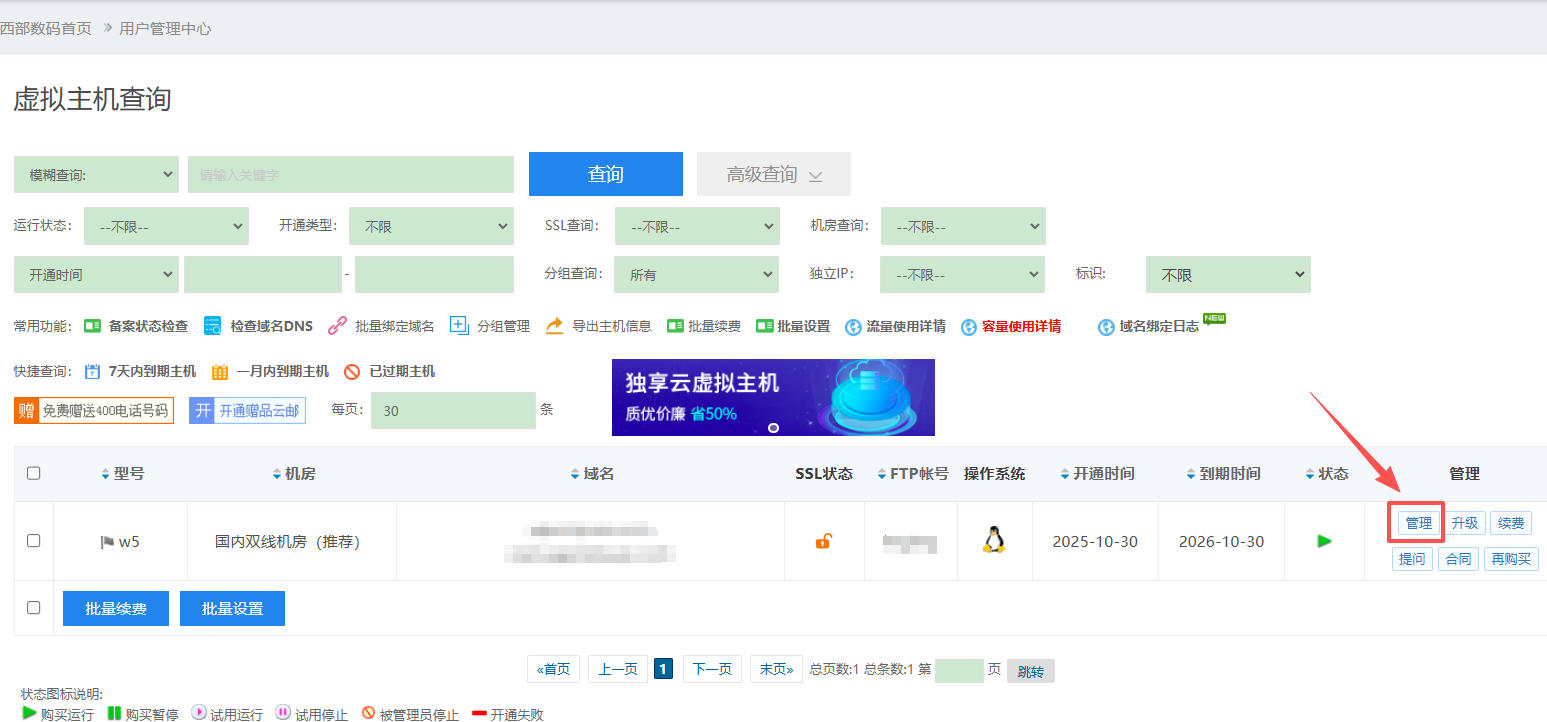Open 7天内到期主机 quick filter
The width and height of the screenshot is (1547, 722).
tap(141, 371)
